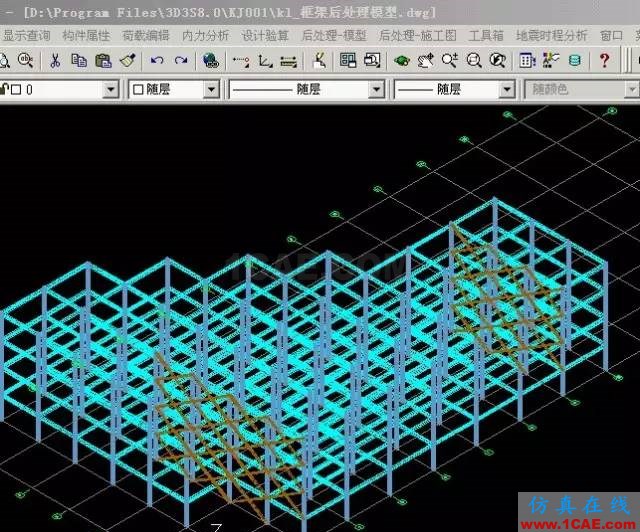Click the database connect cylinder icon

click(x=575, y=61)
